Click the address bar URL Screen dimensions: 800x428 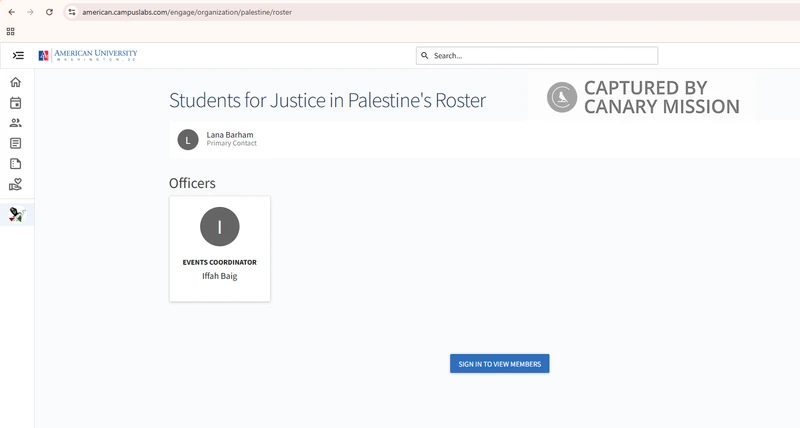[x=187, y=12]
